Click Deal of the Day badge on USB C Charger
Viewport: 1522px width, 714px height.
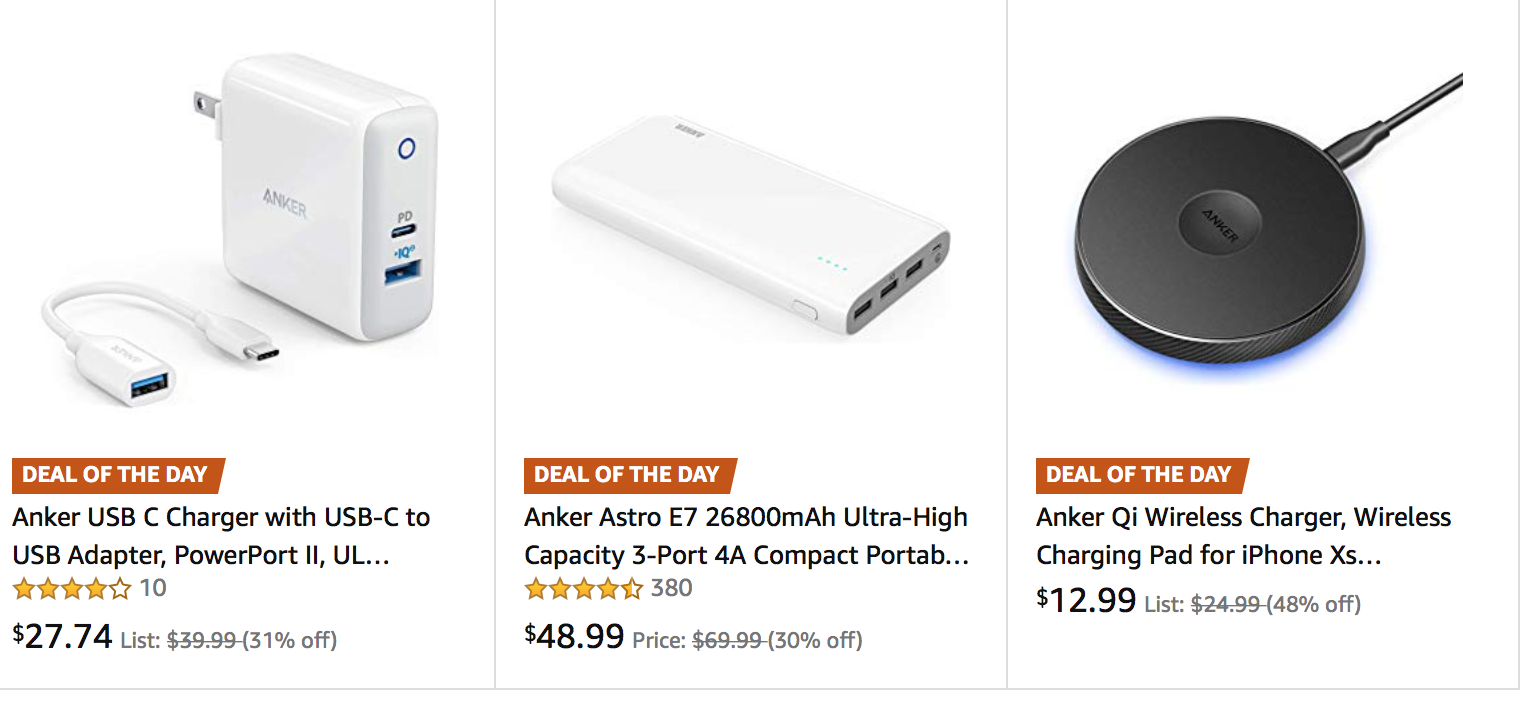(x=115, y=475)
